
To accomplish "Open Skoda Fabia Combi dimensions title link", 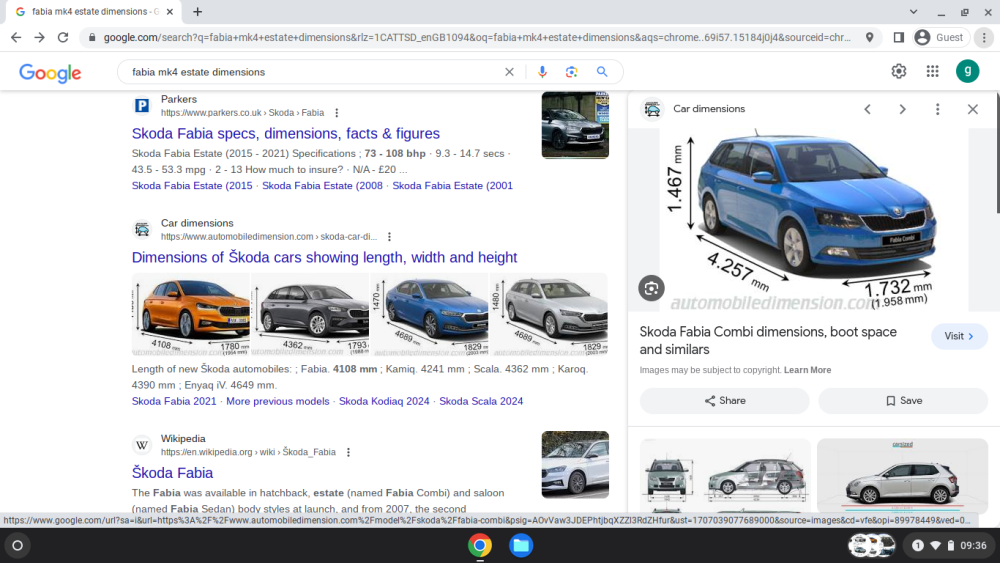I will tap(768, 340).
